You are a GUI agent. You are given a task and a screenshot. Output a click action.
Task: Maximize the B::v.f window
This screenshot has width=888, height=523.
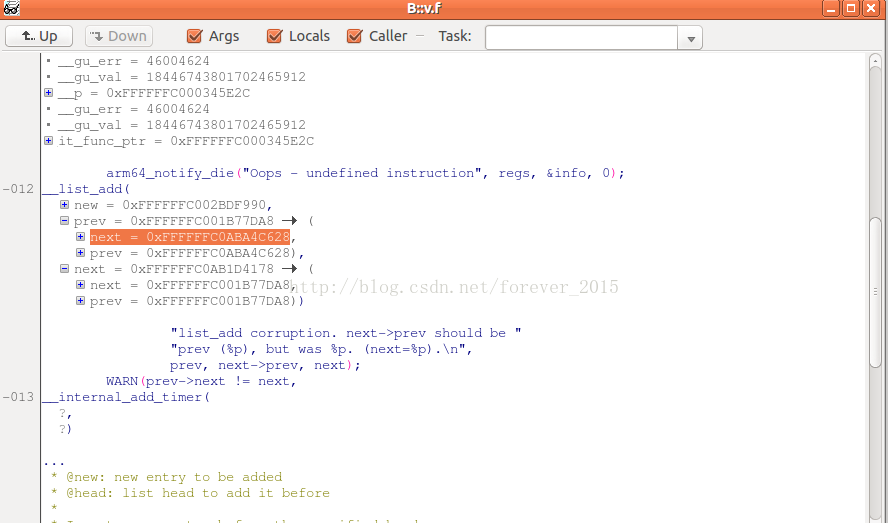point(851,8)
